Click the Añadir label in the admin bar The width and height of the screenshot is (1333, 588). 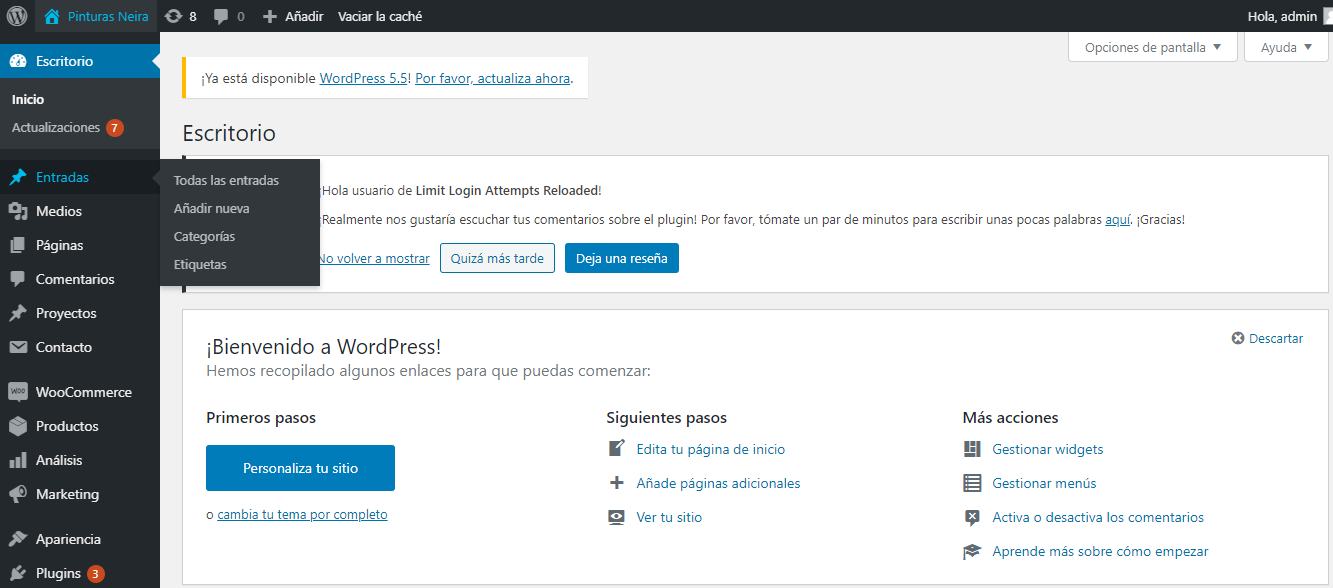coord(304,16)
